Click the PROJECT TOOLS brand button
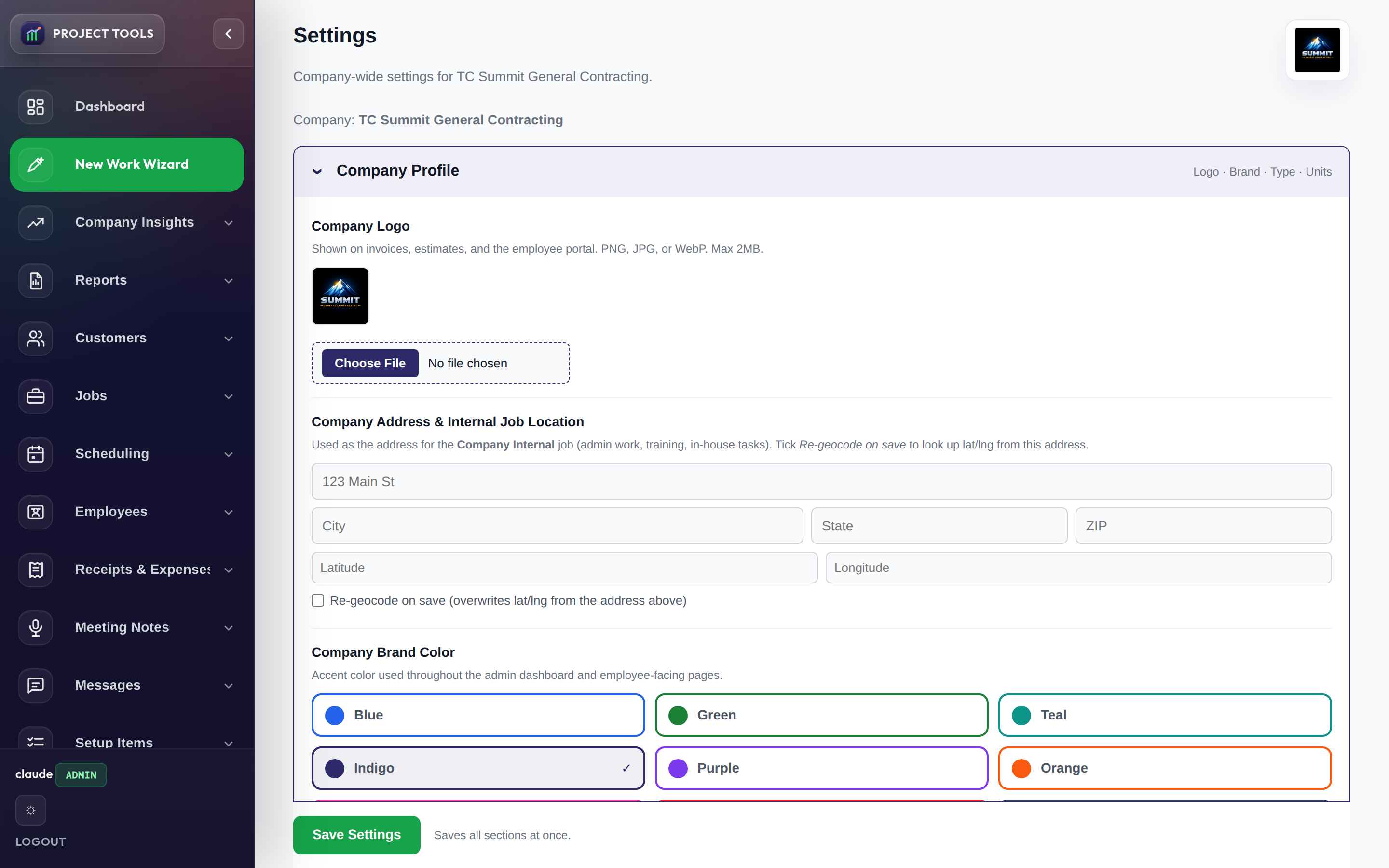The width and height of the screenshot is (1389, 868). coord(87,34)
